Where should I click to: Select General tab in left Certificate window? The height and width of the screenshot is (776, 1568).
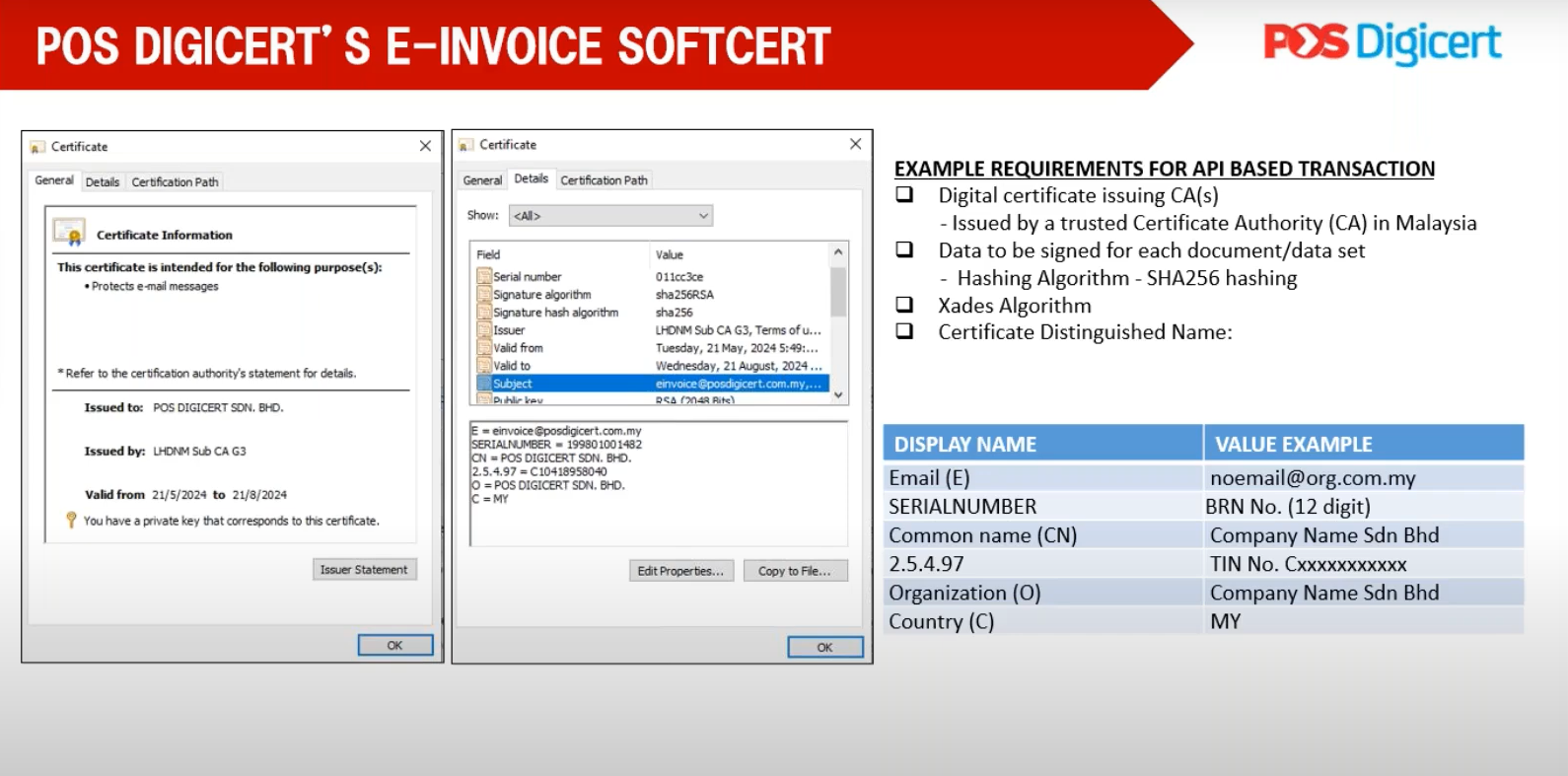pos(54,180)
